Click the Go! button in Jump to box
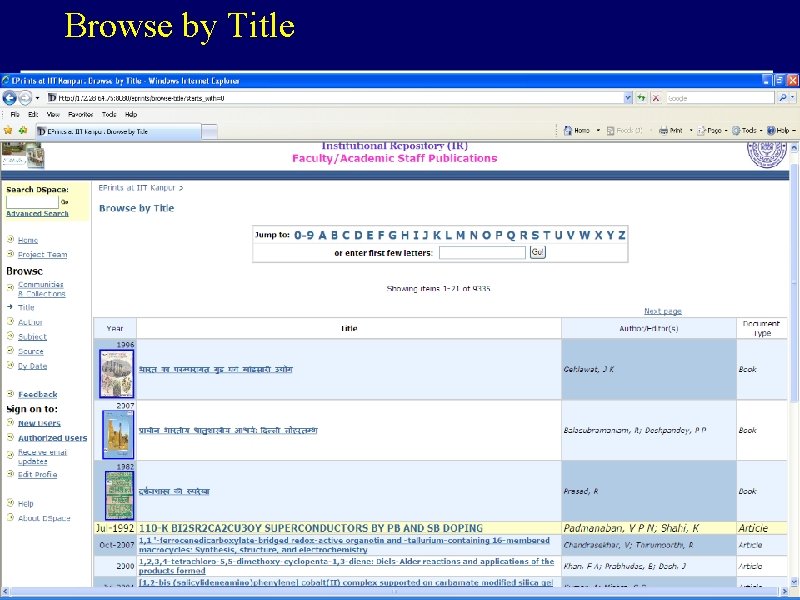Viewport: 800px width, 600px height. click(x=538, y=252)
